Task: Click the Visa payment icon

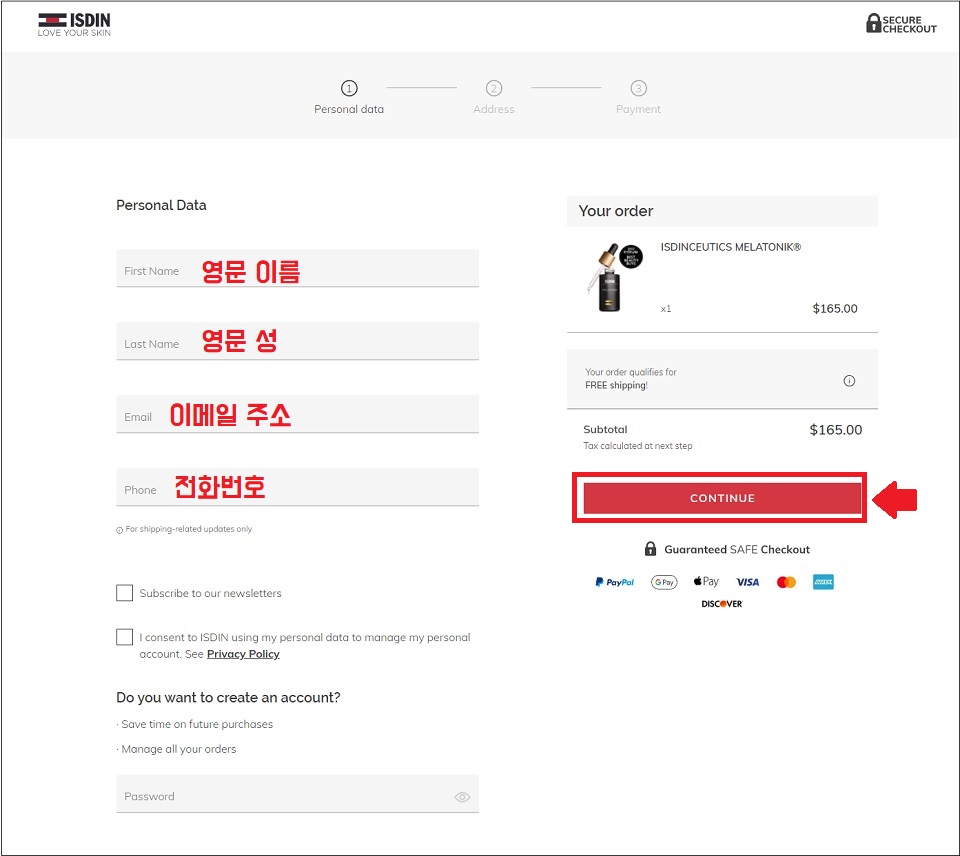Action: (x=748, y=582)
